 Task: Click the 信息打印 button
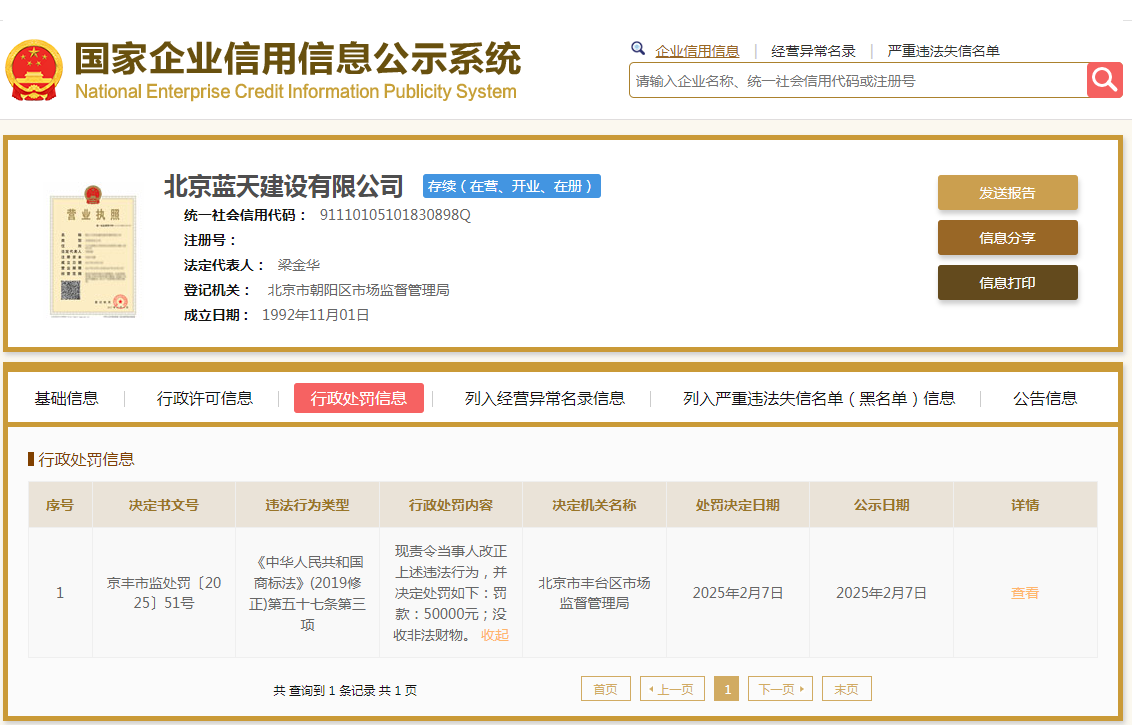click(x=1007, y=282)
